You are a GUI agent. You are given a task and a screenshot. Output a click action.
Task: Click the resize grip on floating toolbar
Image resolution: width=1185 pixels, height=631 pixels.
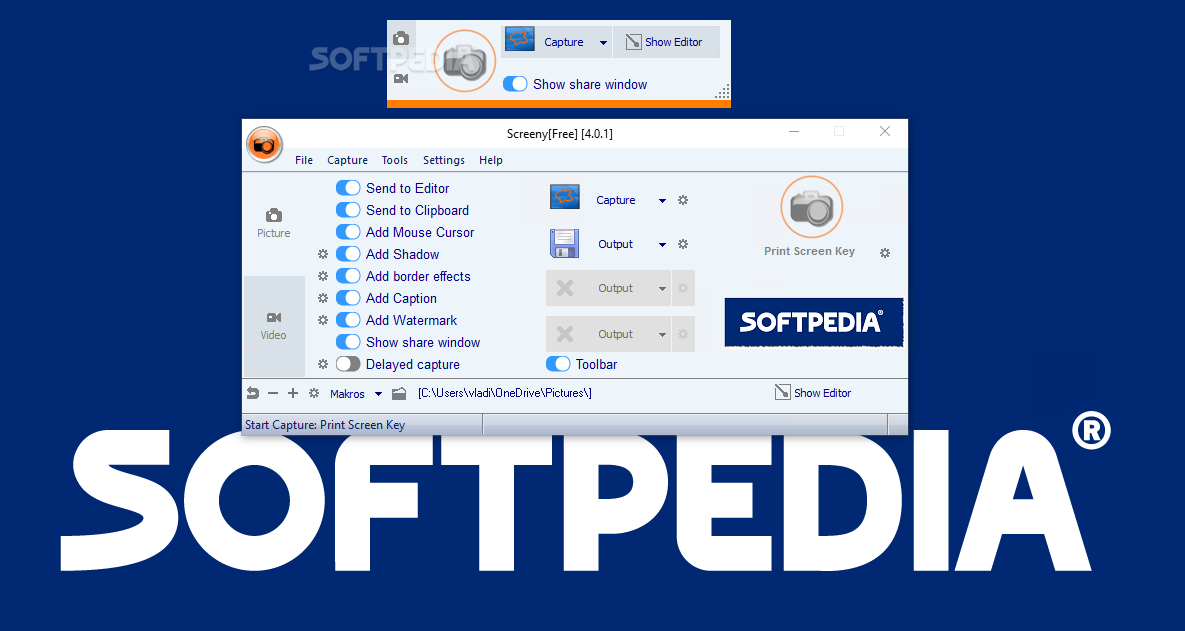click(722, 92)
